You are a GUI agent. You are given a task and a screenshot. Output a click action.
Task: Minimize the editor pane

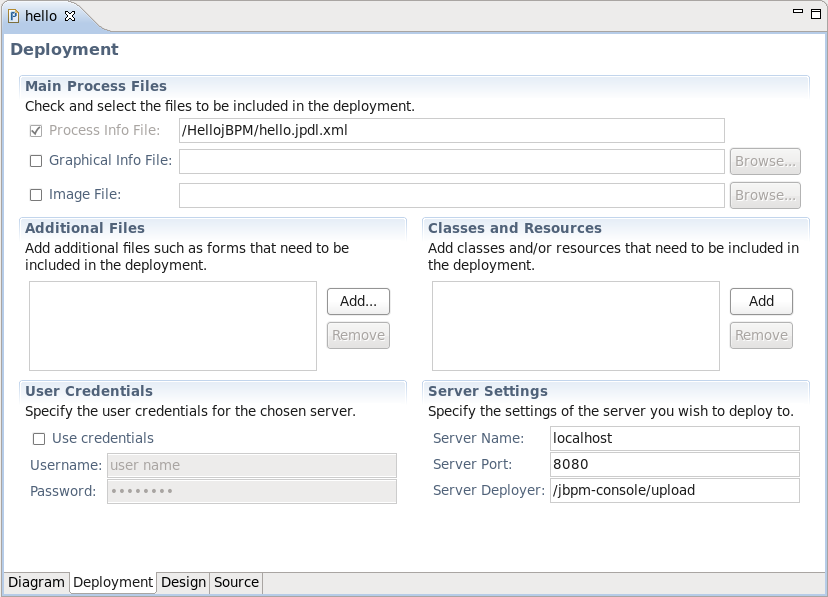pyautogui.click(x=798, y=11)
